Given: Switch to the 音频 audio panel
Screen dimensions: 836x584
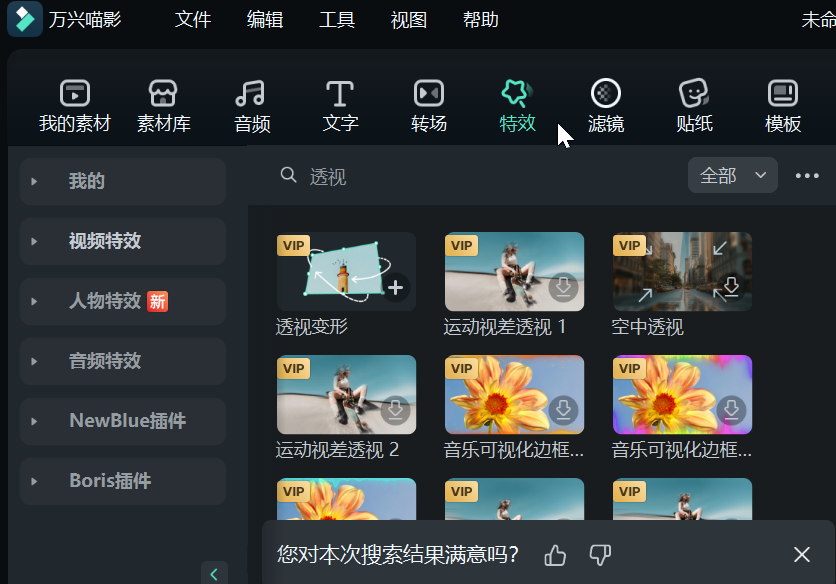Looking at the screenshot, I should tap(252, 106).
